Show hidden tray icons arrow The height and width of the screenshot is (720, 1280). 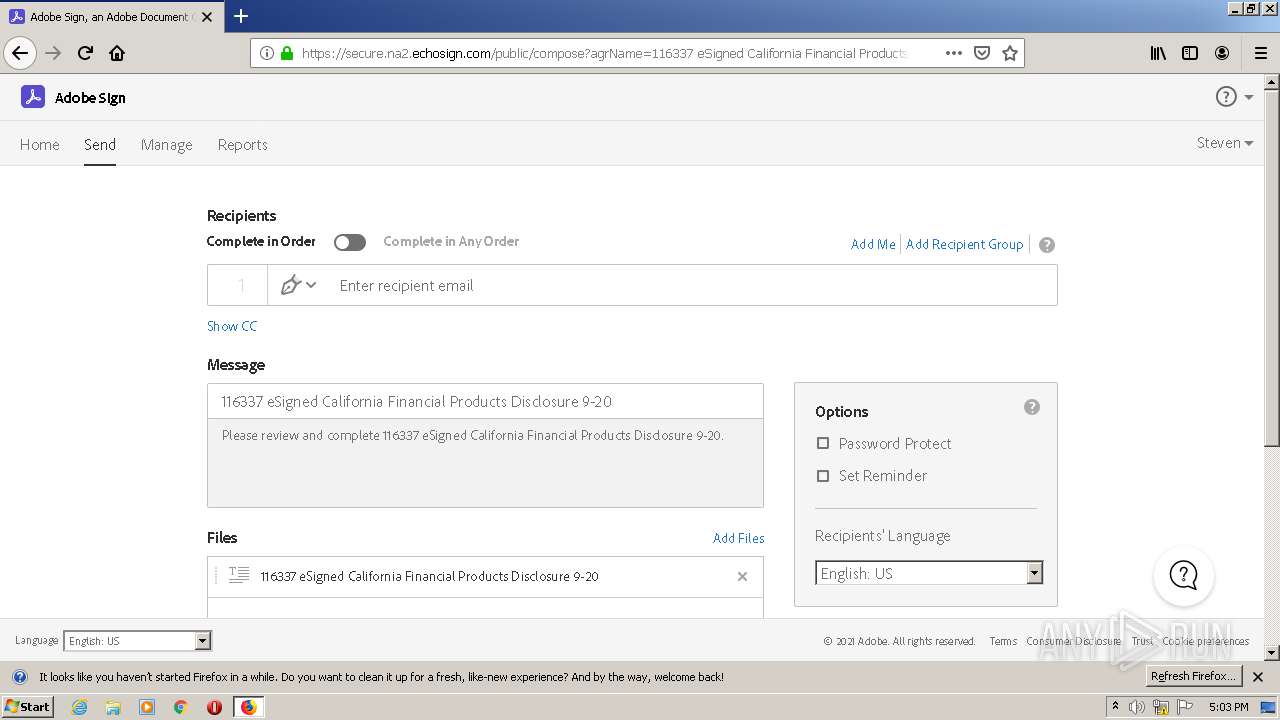(x=1115, y=707)
